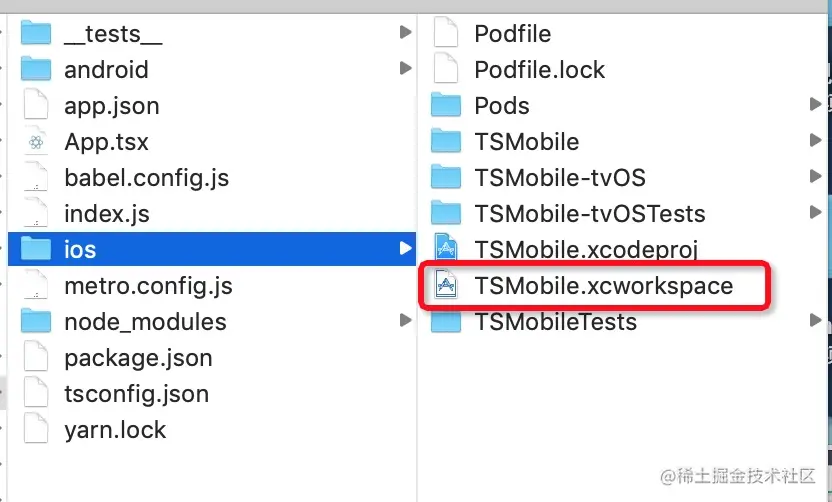The image size is (832, 502).
Task: Select package.json in the file list
Action: point(137,358)
